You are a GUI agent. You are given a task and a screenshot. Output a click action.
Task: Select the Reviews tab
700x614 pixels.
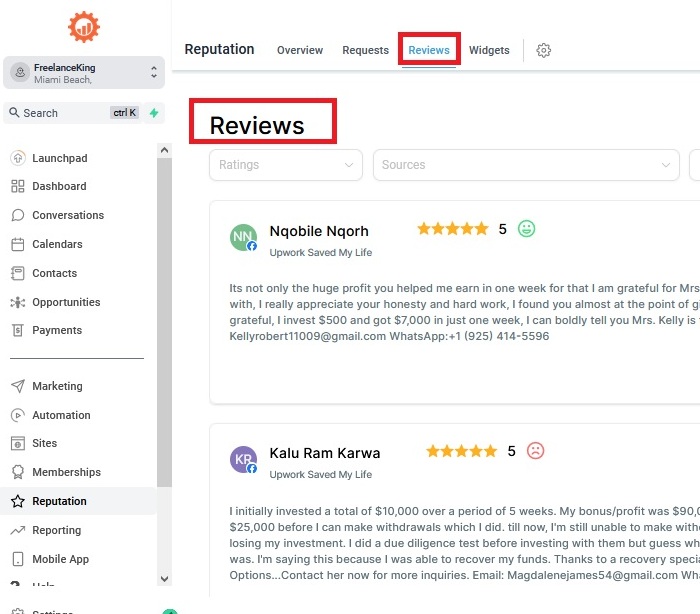(429, 50)
